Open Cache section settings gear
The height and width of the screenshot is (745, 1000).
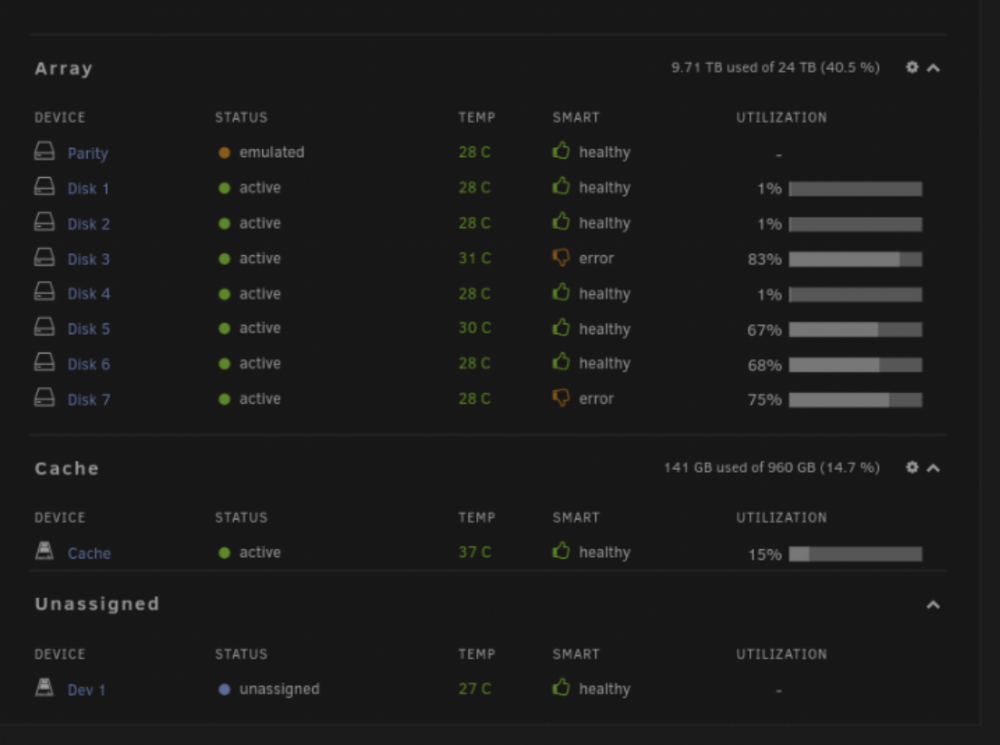[x=912, y=467]
